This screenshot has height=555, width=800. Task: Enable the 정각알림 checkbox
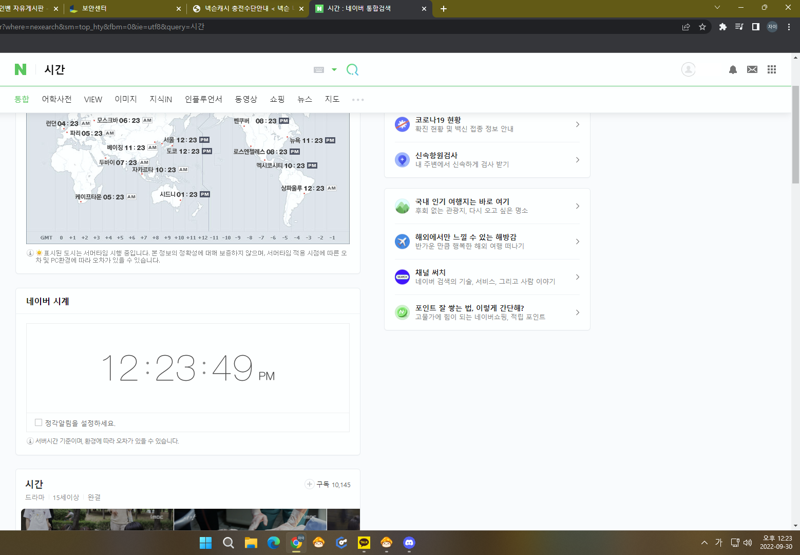click(38, 422)
